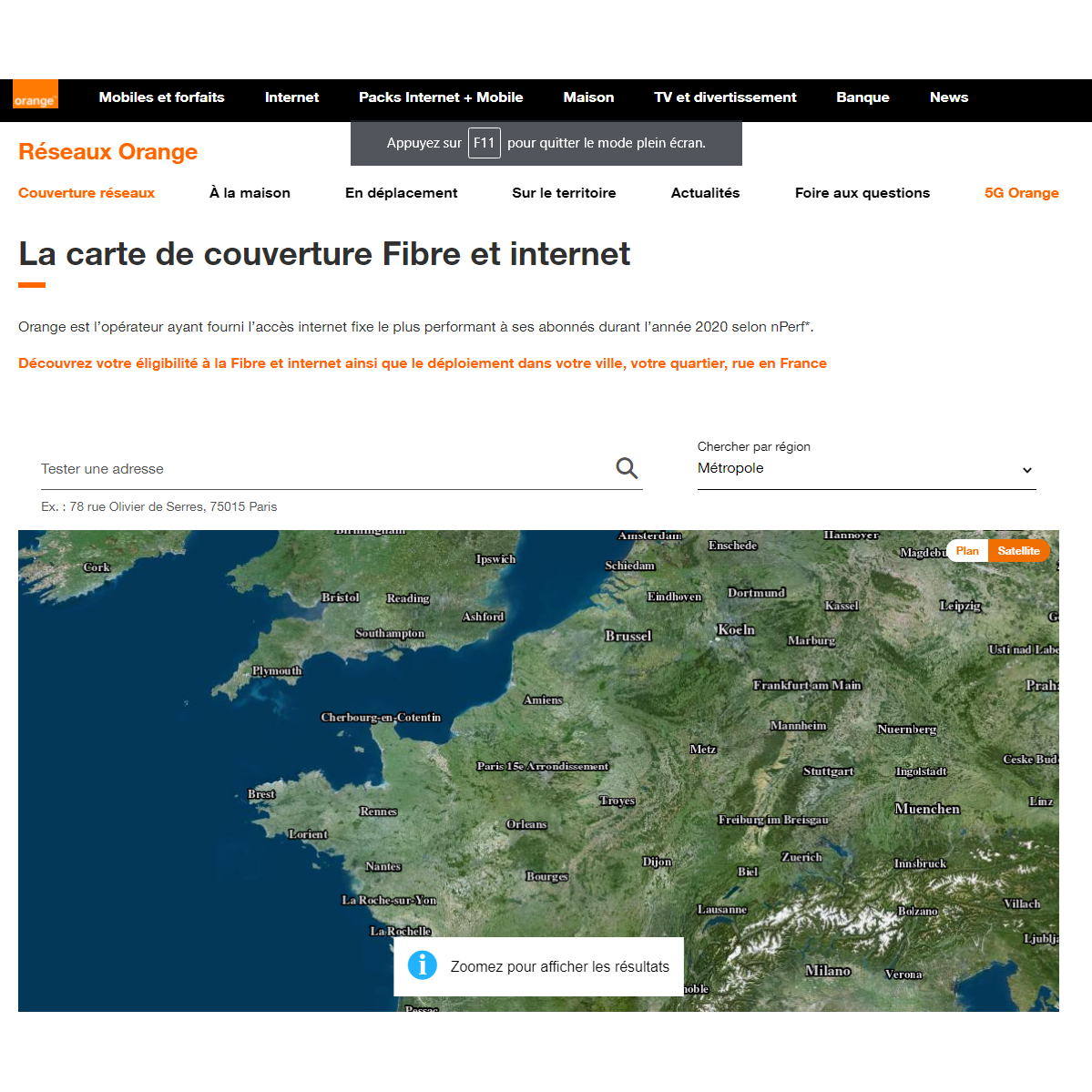Click the Réseaux Orange title link
This screenshot has width=1092, height=1092.
pyautogui.click(x=108, y=152)
